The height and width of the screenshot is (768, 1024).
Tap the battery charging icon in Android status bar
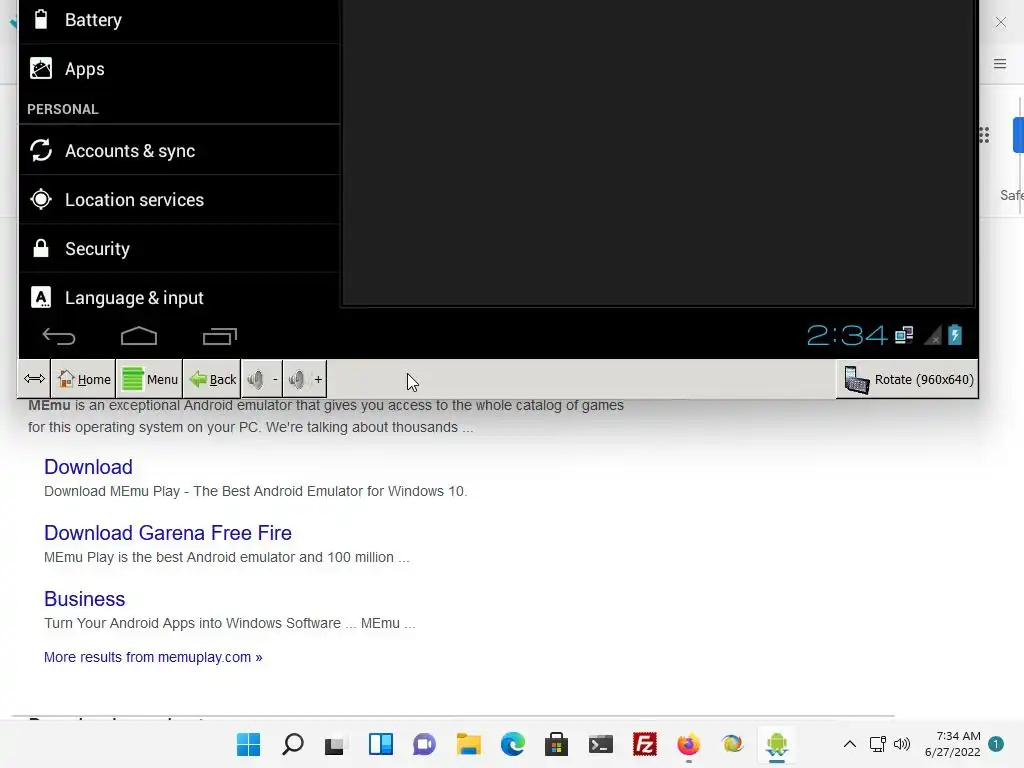(x=955, y=335)
